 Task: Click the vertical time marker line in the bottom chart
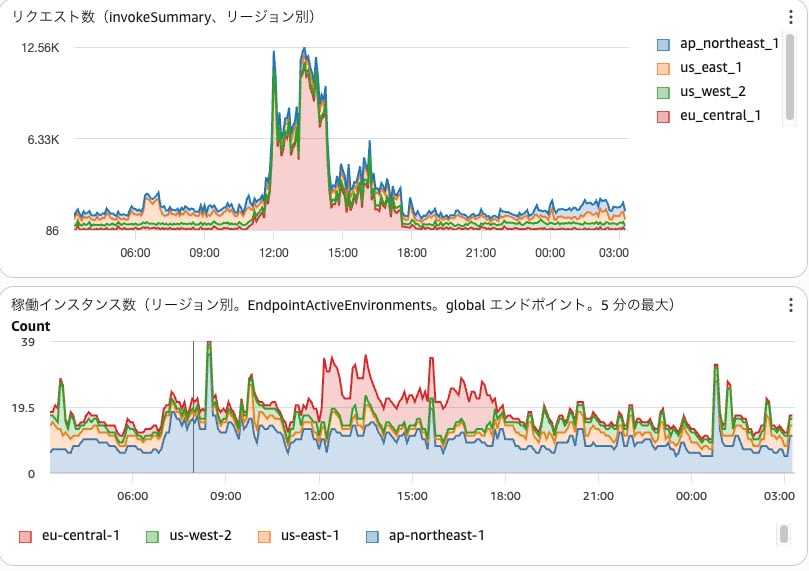pyautogui.click(x=193, y=406)
